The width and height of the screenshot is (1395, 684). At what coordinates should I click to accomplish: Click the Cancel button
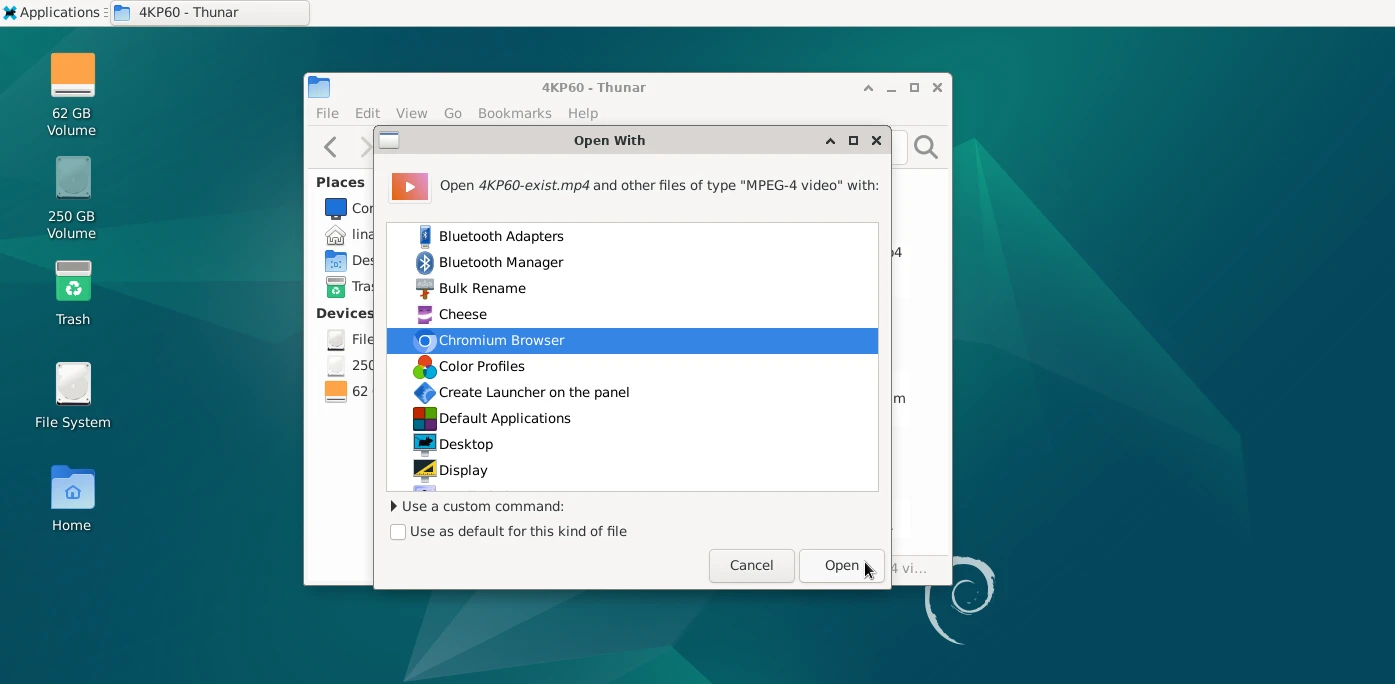click(x=751, y=566)
